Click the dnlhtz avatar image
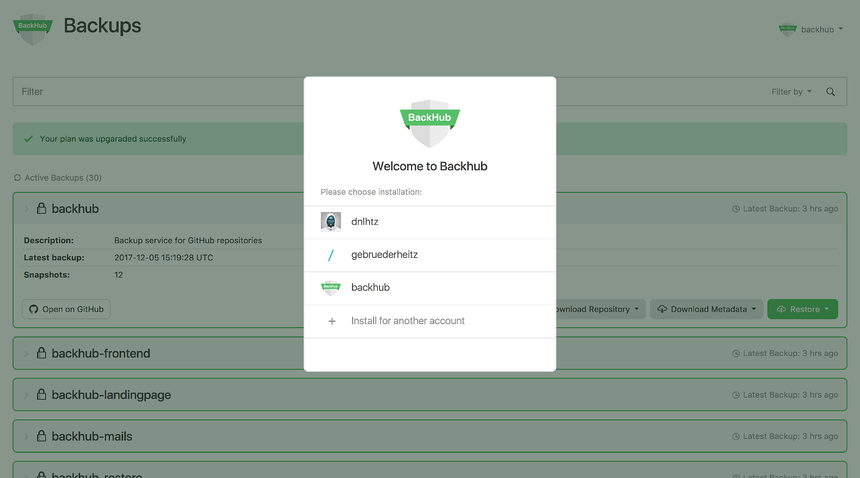Image resolution: width=860 pixels, height=478 pixels. [x=331, y=222]
